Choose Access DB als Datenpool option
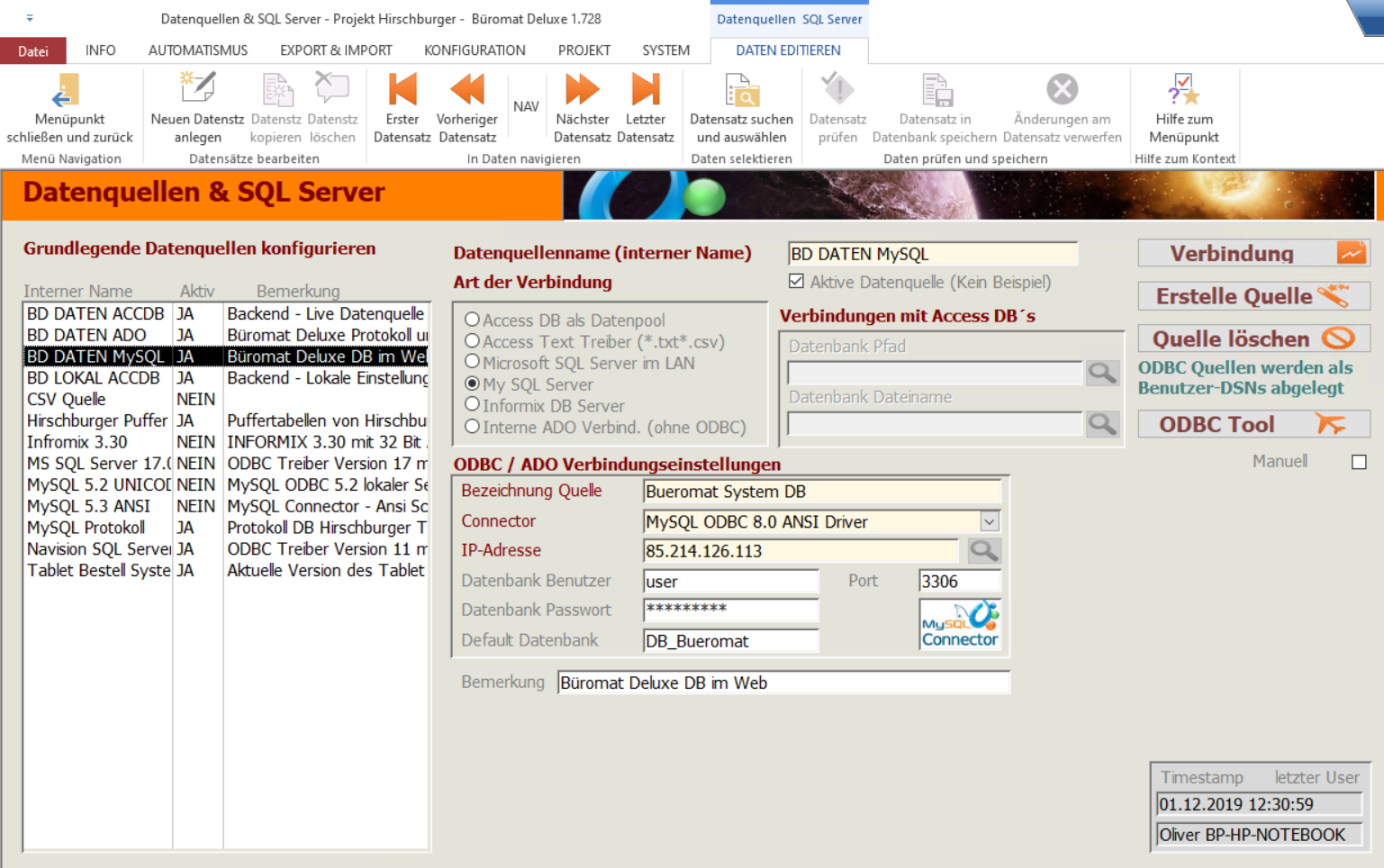This screenshot has height=868, width=1384. (x=472, y=320)
